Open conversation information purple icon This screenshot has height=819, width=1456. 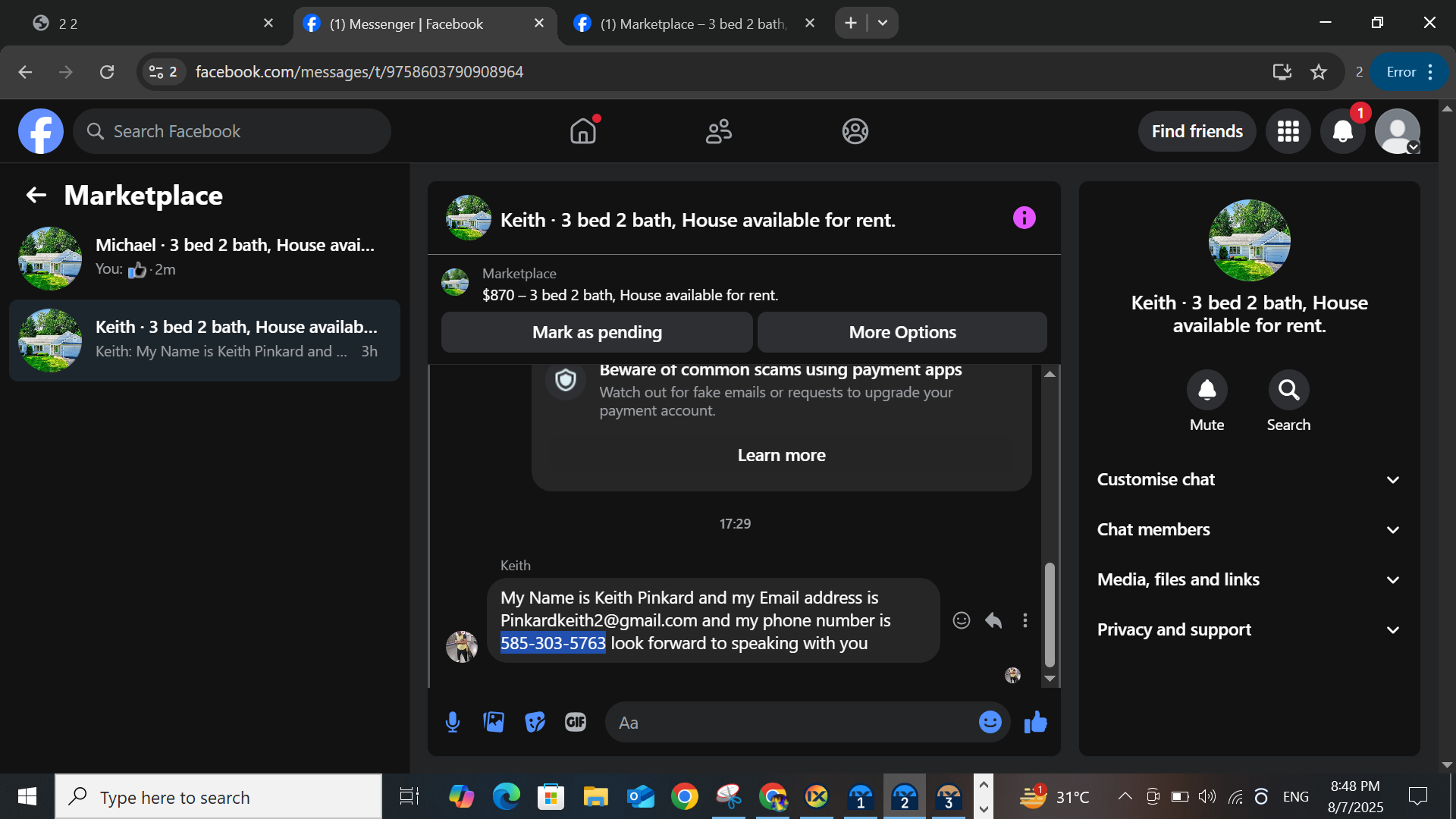[1024, 218]
